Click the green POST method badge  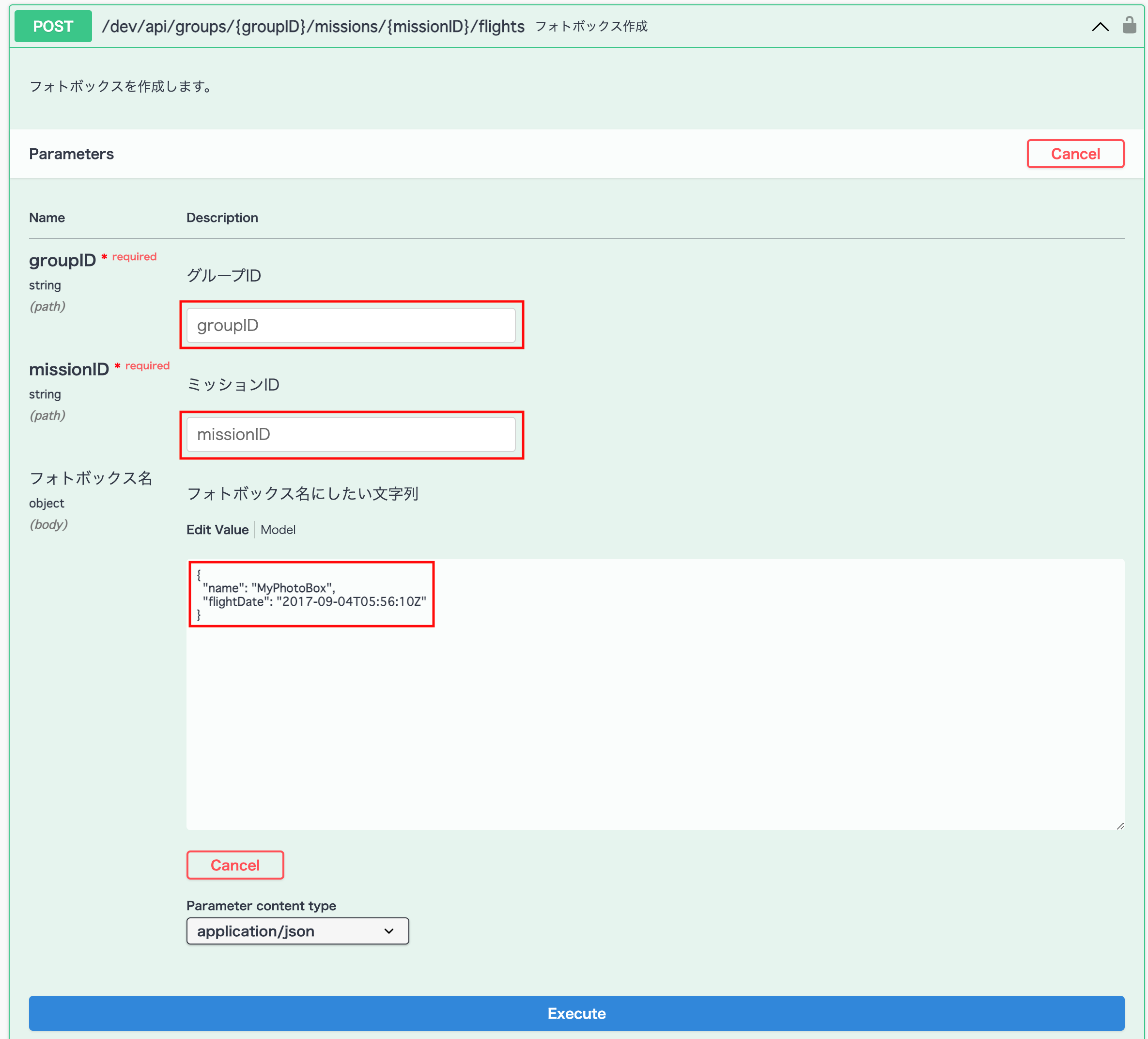click(53, 26)
